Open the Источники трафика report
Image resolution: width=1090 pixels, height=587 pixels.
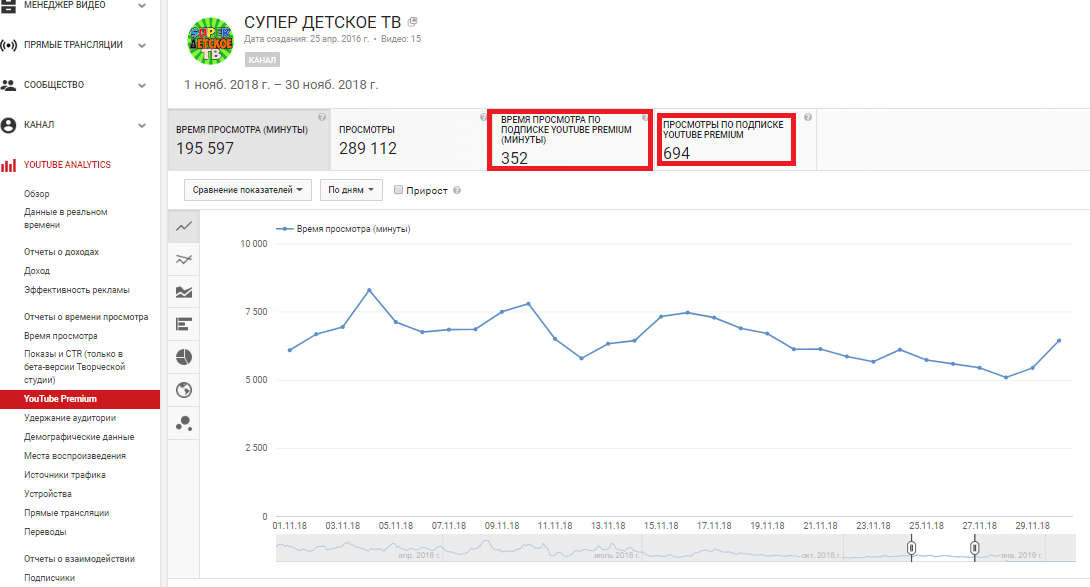pyautogui.click(x=64, y=475)
